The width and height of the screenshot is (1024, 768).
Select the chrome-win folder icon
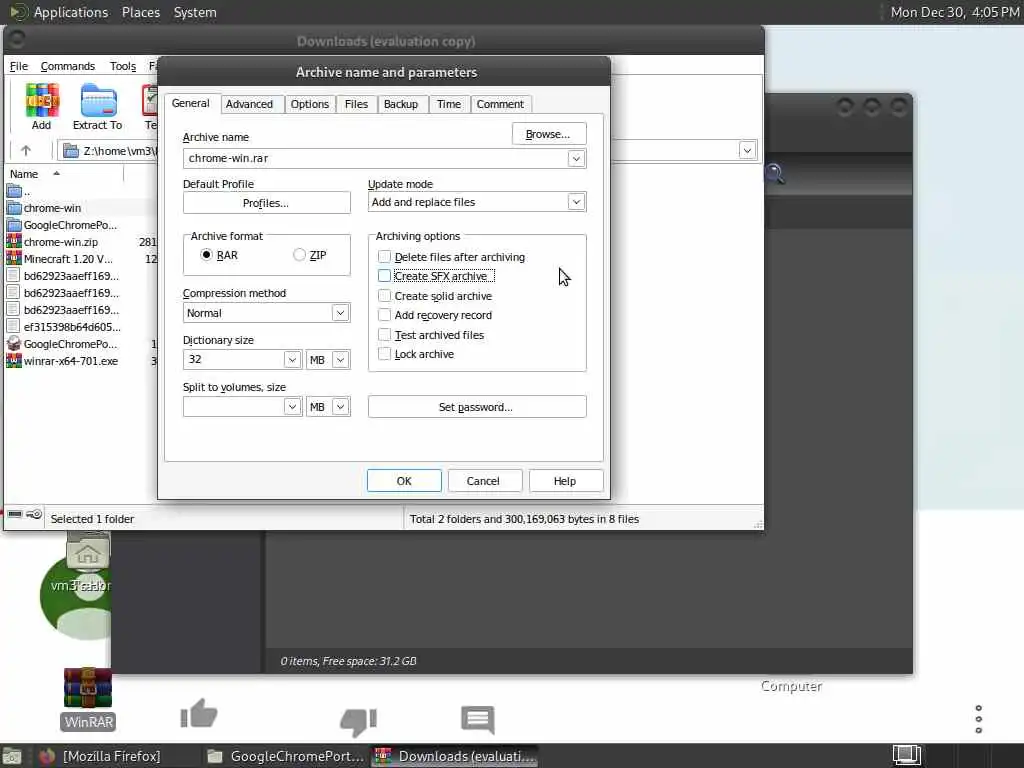click(14, 208)
